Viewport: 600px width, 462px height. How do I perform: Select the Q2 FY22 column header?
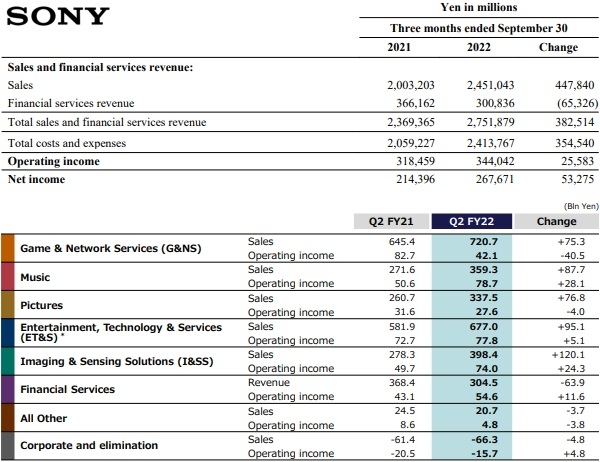[471, 221]
